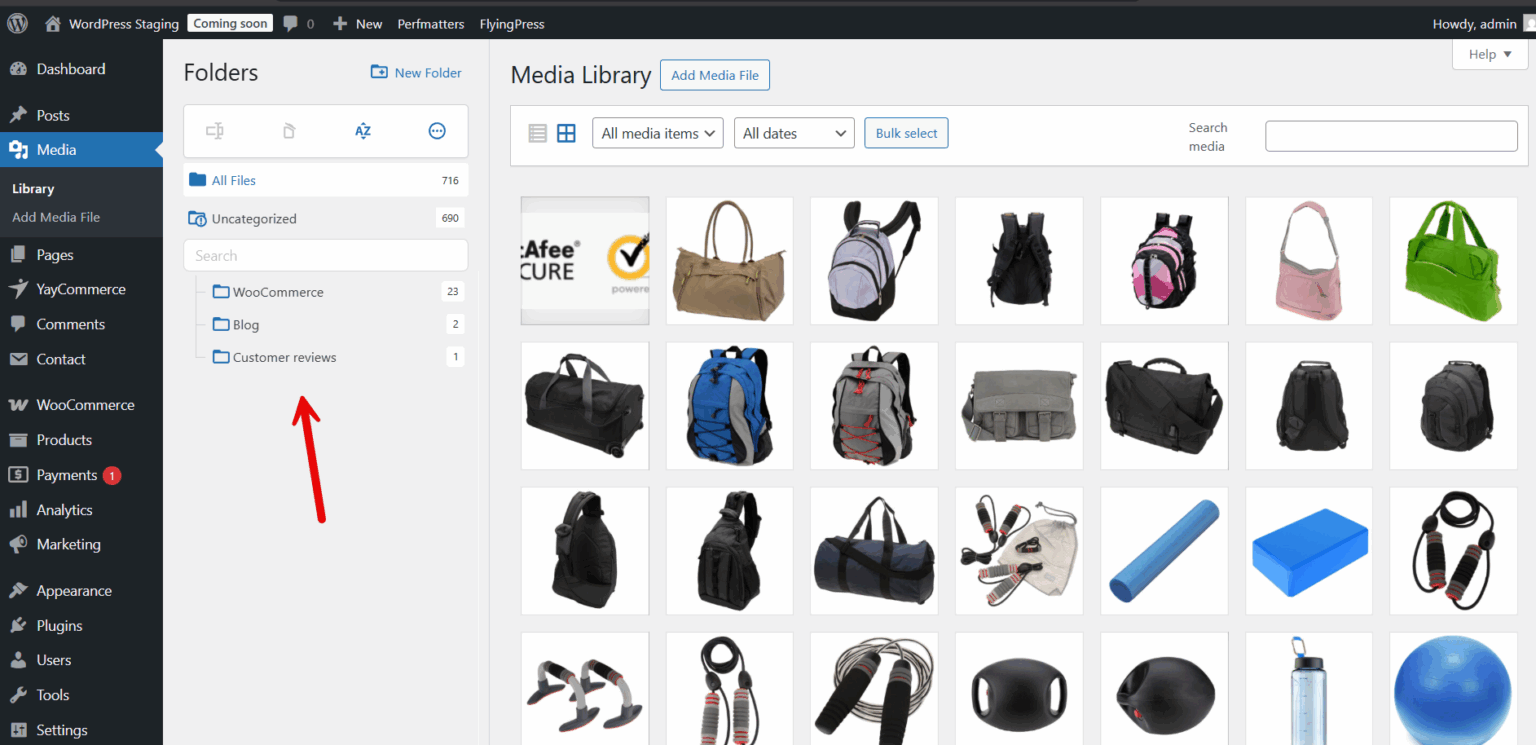The height and width of the screenshot is (745, 1536).
Task: Create a New Folder
Action: click(416, 72)
